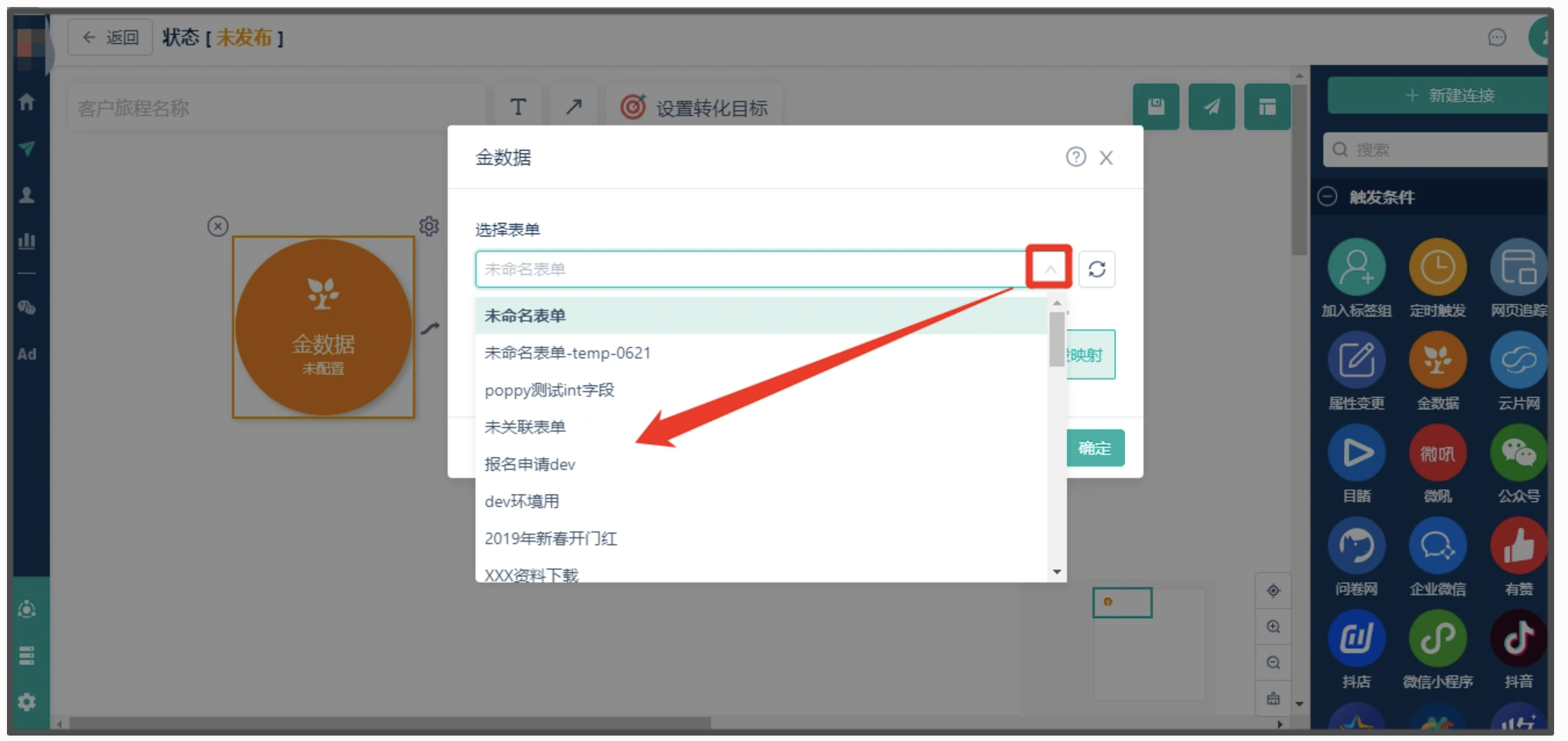The width and height of the screenshot is (1568, 741).
Task: Toggle the layout template button
Action: tap(1267, 107)
